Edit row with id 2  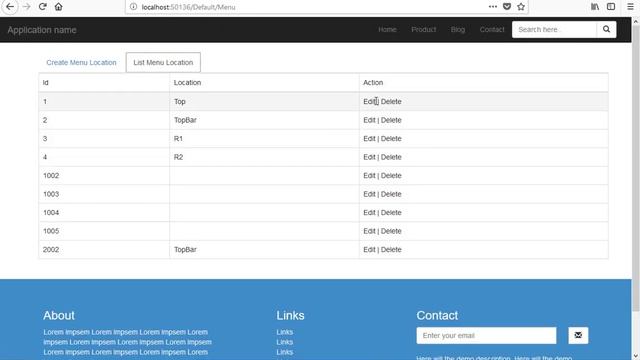click(369, 120)
